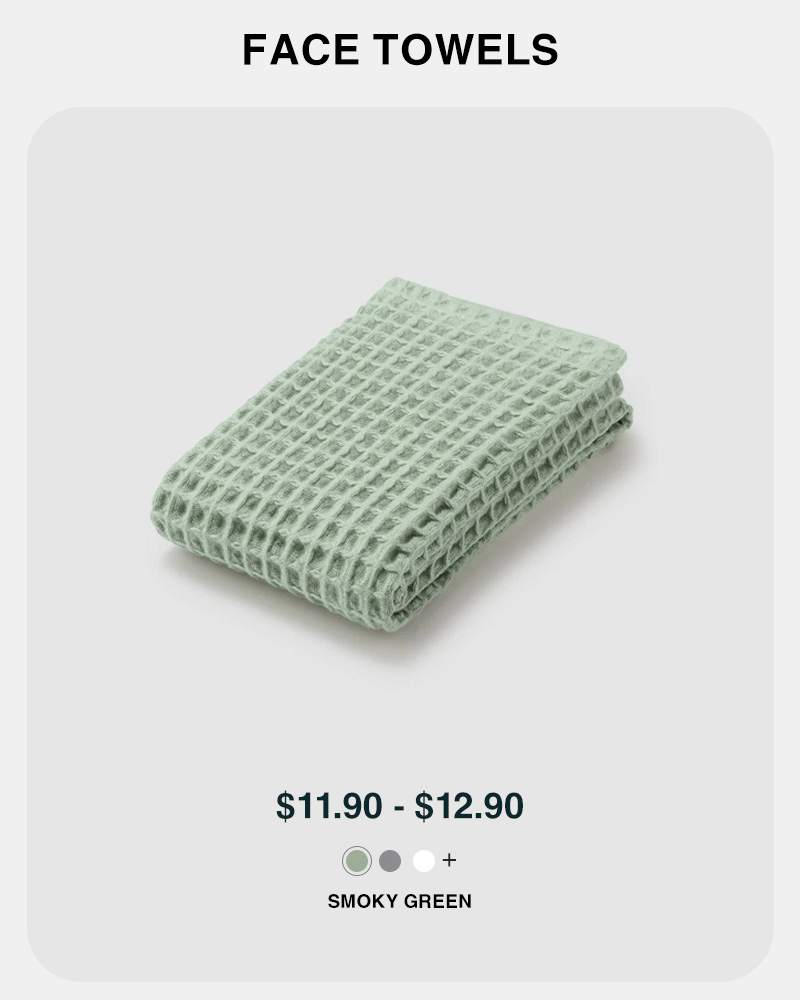Tap the middle gray circle swatch
This screenshot has height=1000, width=800.
(x=390, y=860)
